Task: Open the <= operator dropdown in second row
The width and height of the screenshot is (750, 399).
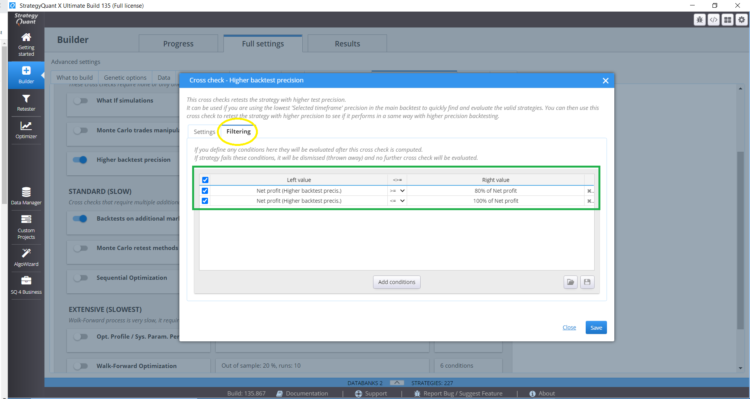Action: click(397, 201)
